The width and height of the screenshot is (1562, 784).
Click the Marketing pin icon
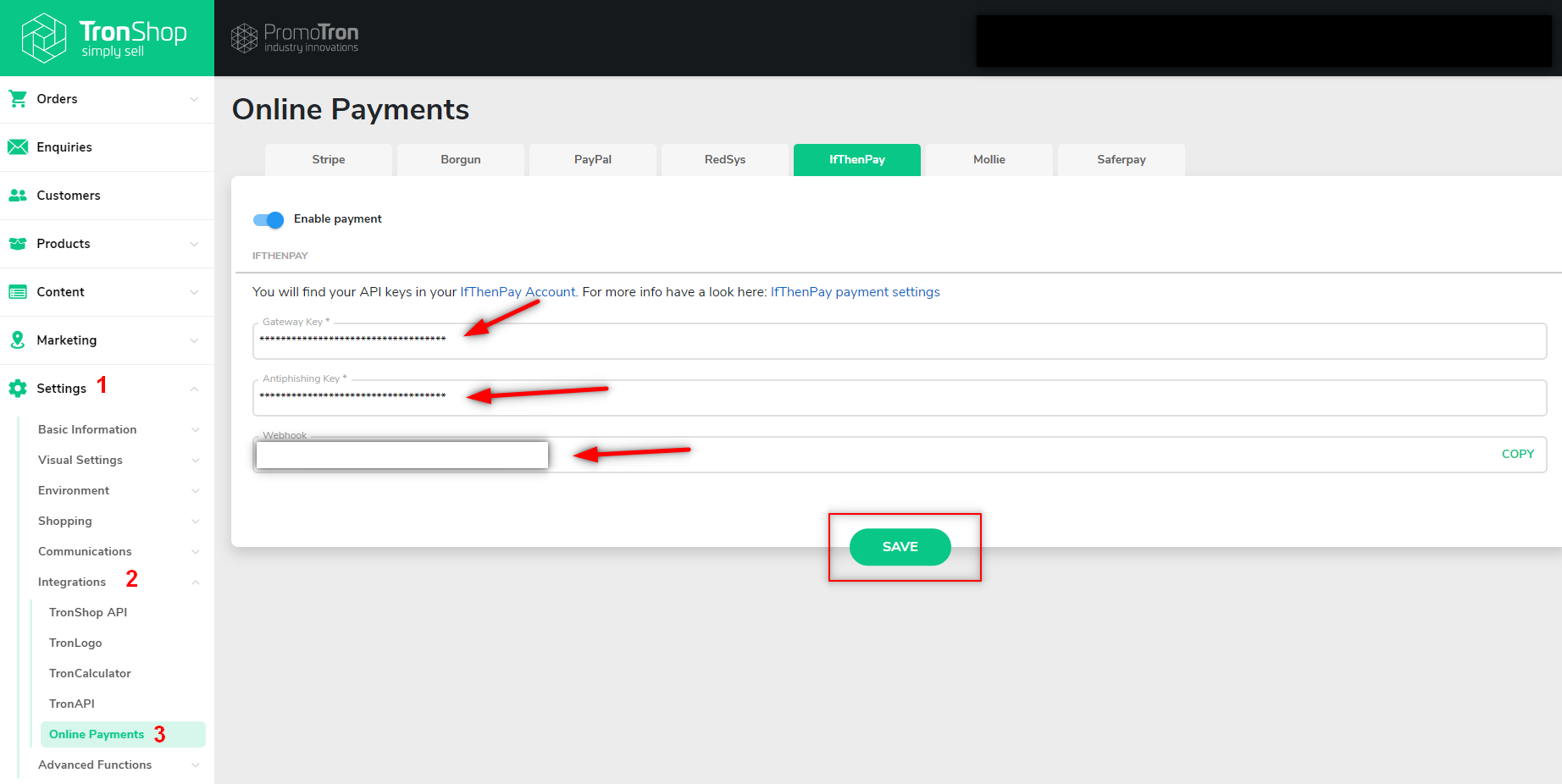(18, 340)
